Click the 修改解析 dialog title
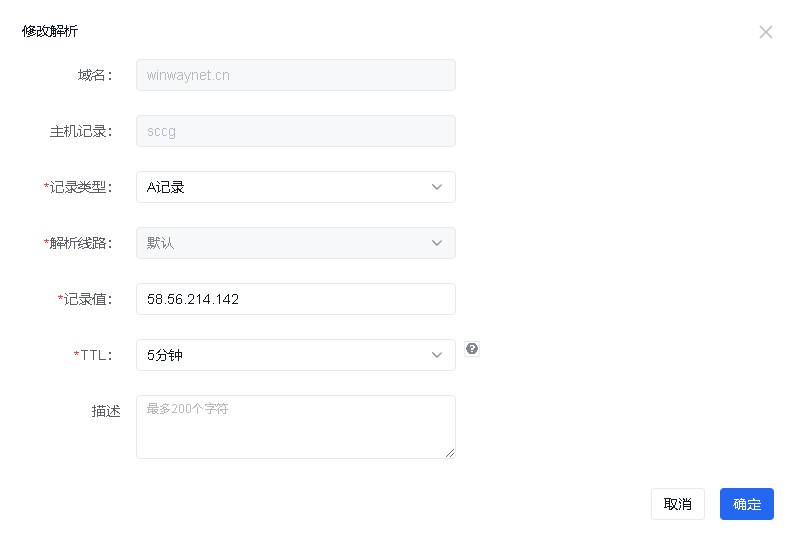Viewport: 796px width, 543px height. pyautogui.click(x=50, y=31)
